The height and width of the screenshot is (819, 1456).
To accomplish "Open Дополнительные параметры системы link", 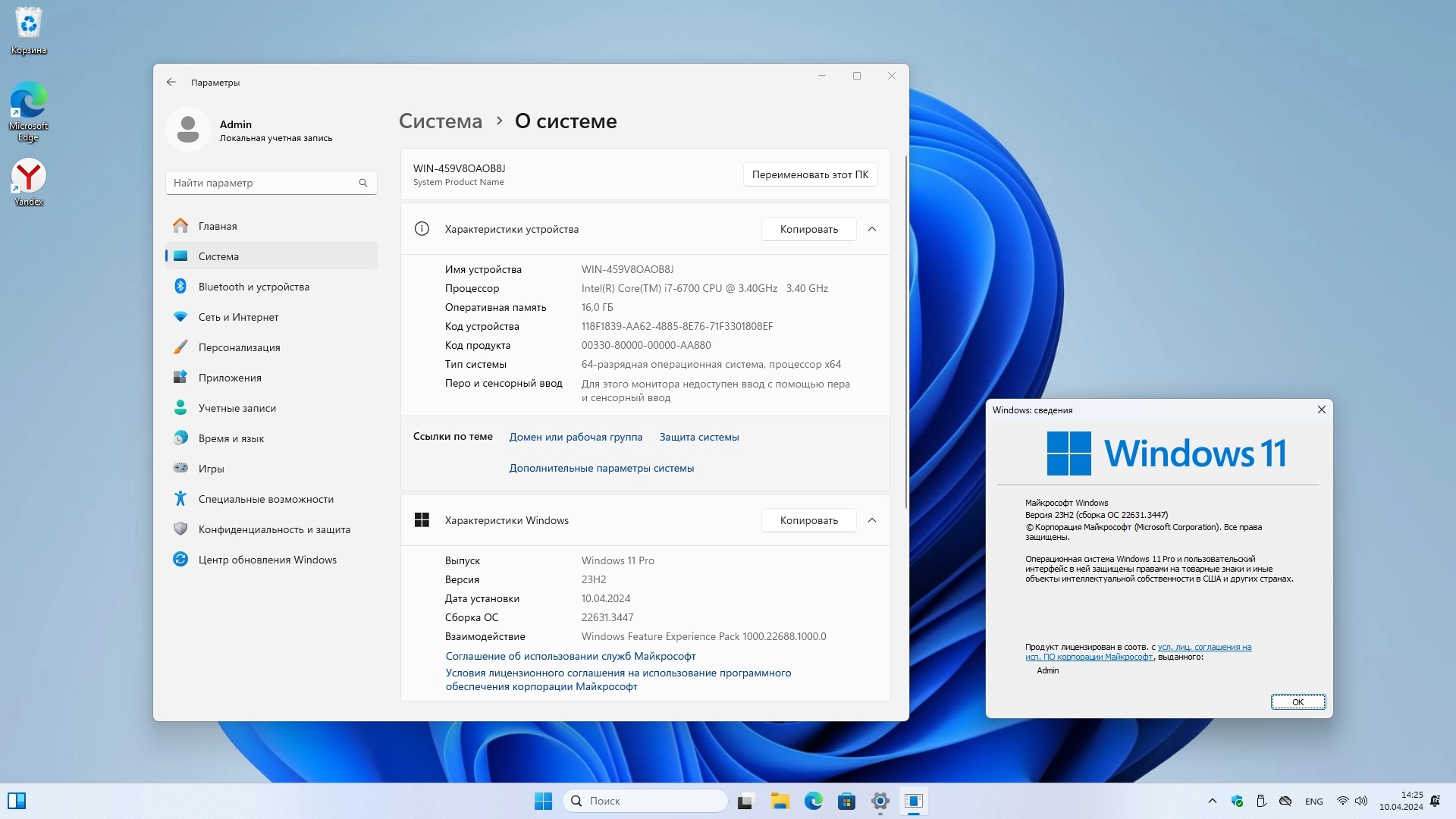I will (601, 468).
